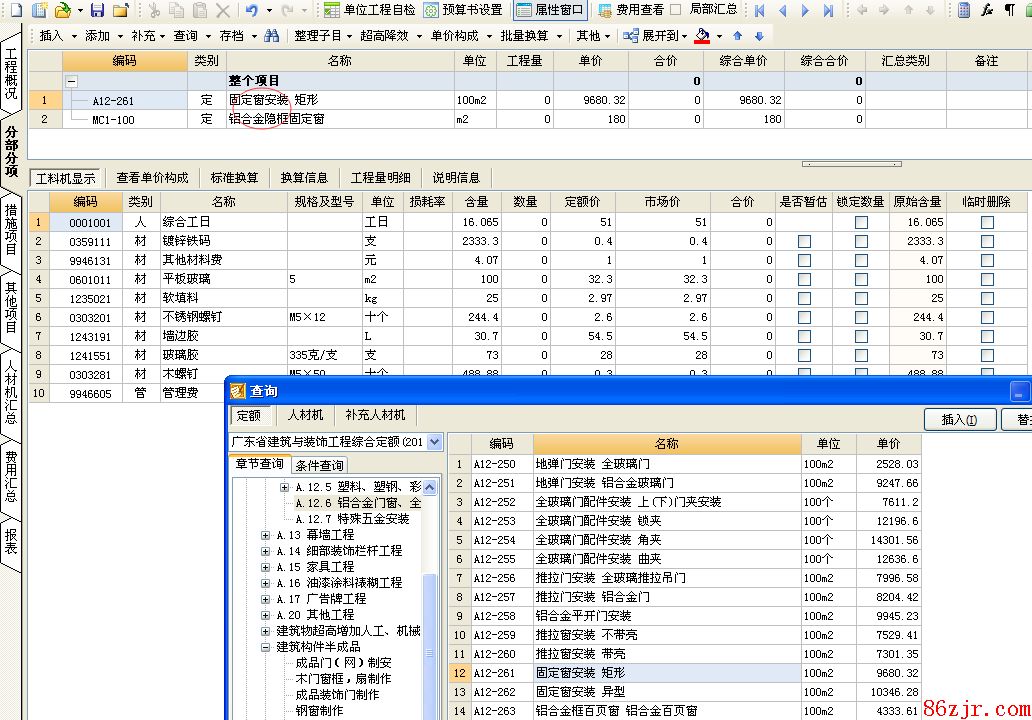Image resolution: width=1032 pixels, height=720 pixels.
Task: Jump to first record navigation arrow
Action: [760, 10]
